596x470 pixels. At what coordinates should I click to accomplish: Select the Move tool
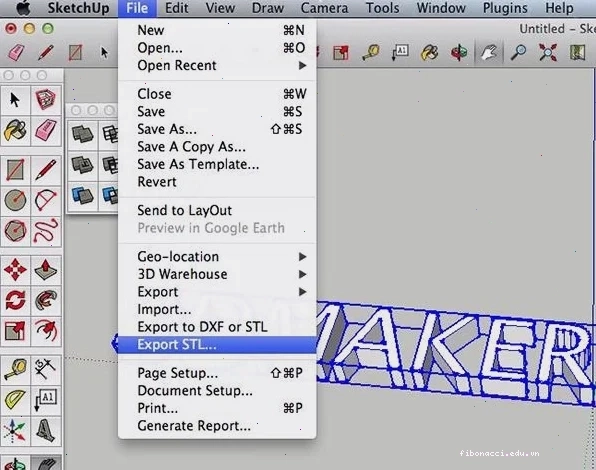tap(15, 270)
